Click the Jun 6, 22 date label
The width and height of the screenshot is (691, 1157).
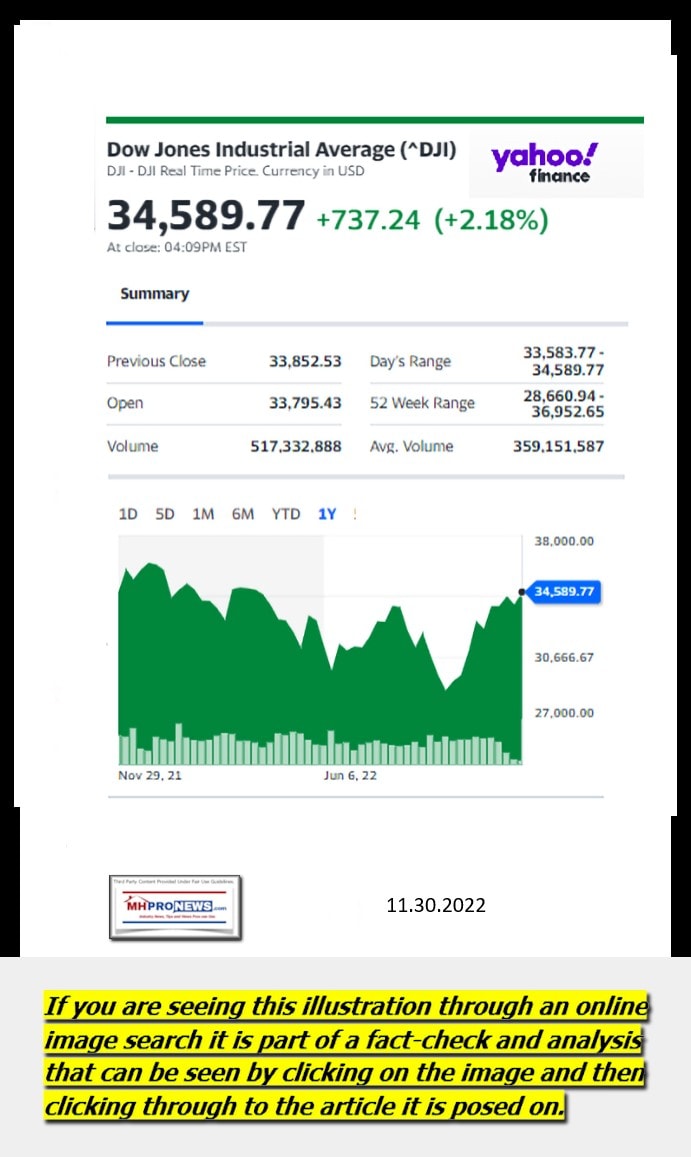pos(350,775)
